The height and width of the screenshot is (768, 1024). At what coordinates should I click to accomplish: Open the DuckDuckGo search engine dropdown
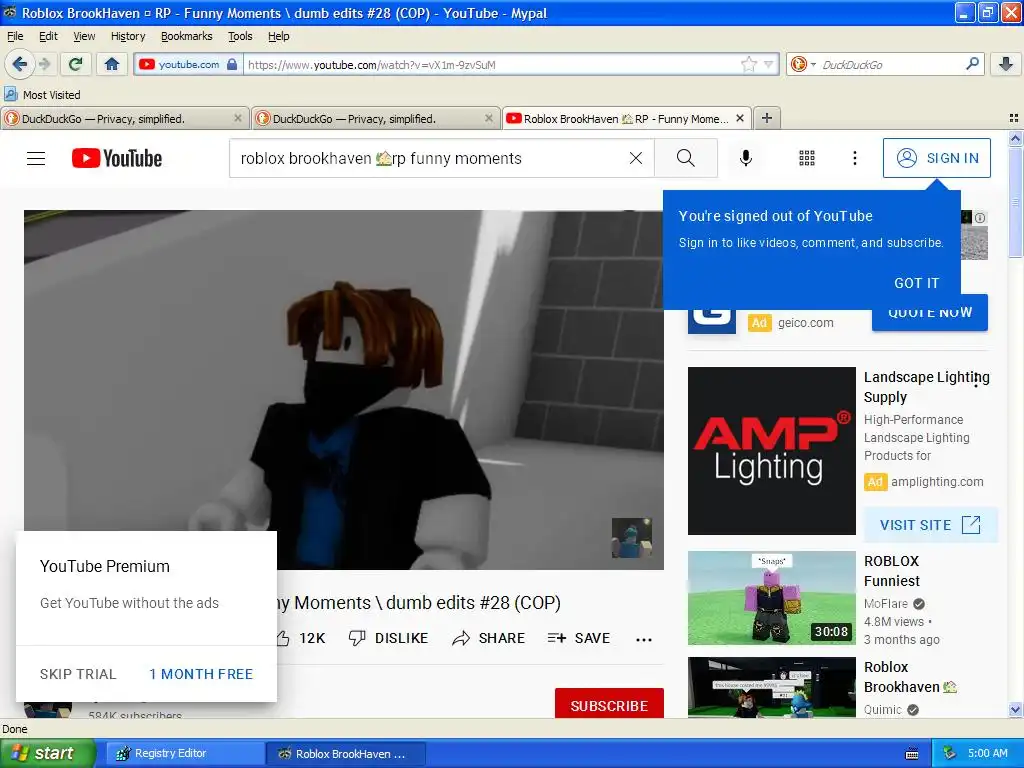coord(803,64)
